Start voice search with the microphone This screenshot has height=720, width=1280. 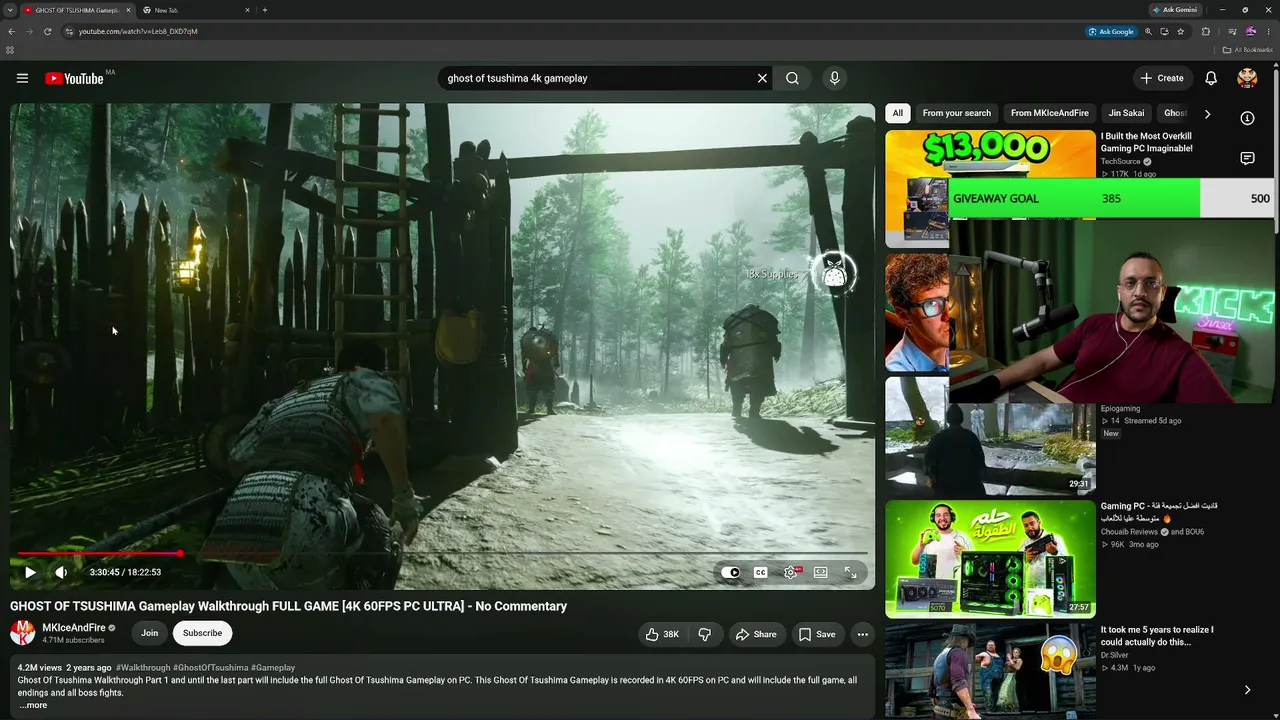tap(834, 78)
